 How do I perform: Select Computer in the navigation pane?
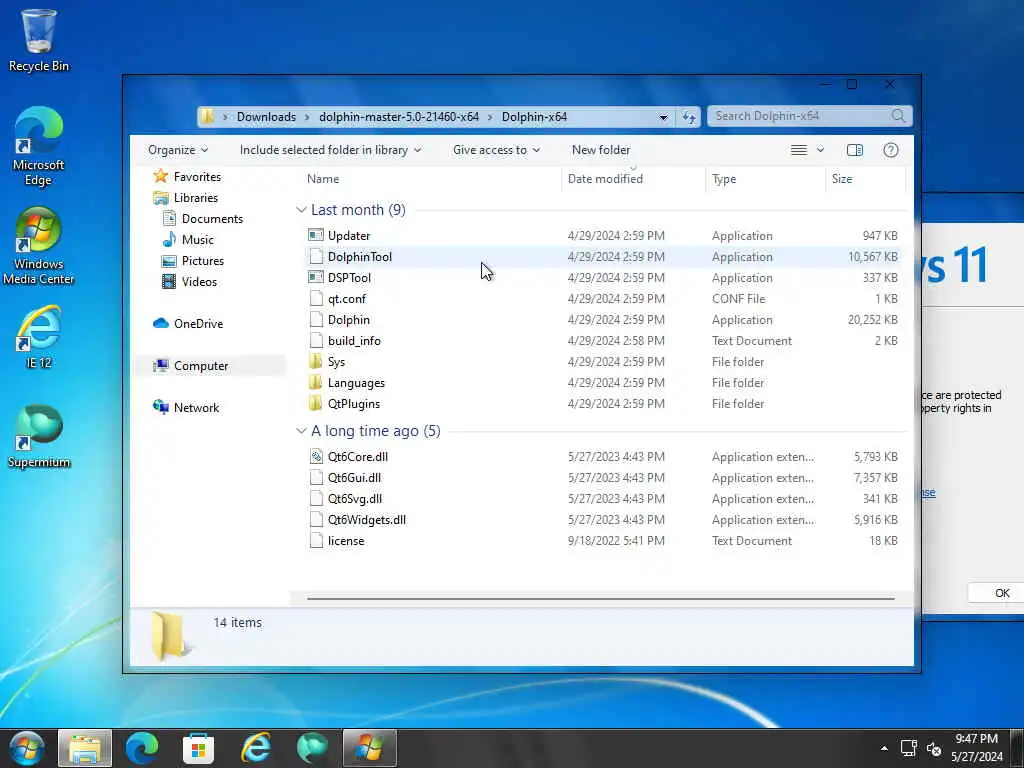(x=209, y=366)
